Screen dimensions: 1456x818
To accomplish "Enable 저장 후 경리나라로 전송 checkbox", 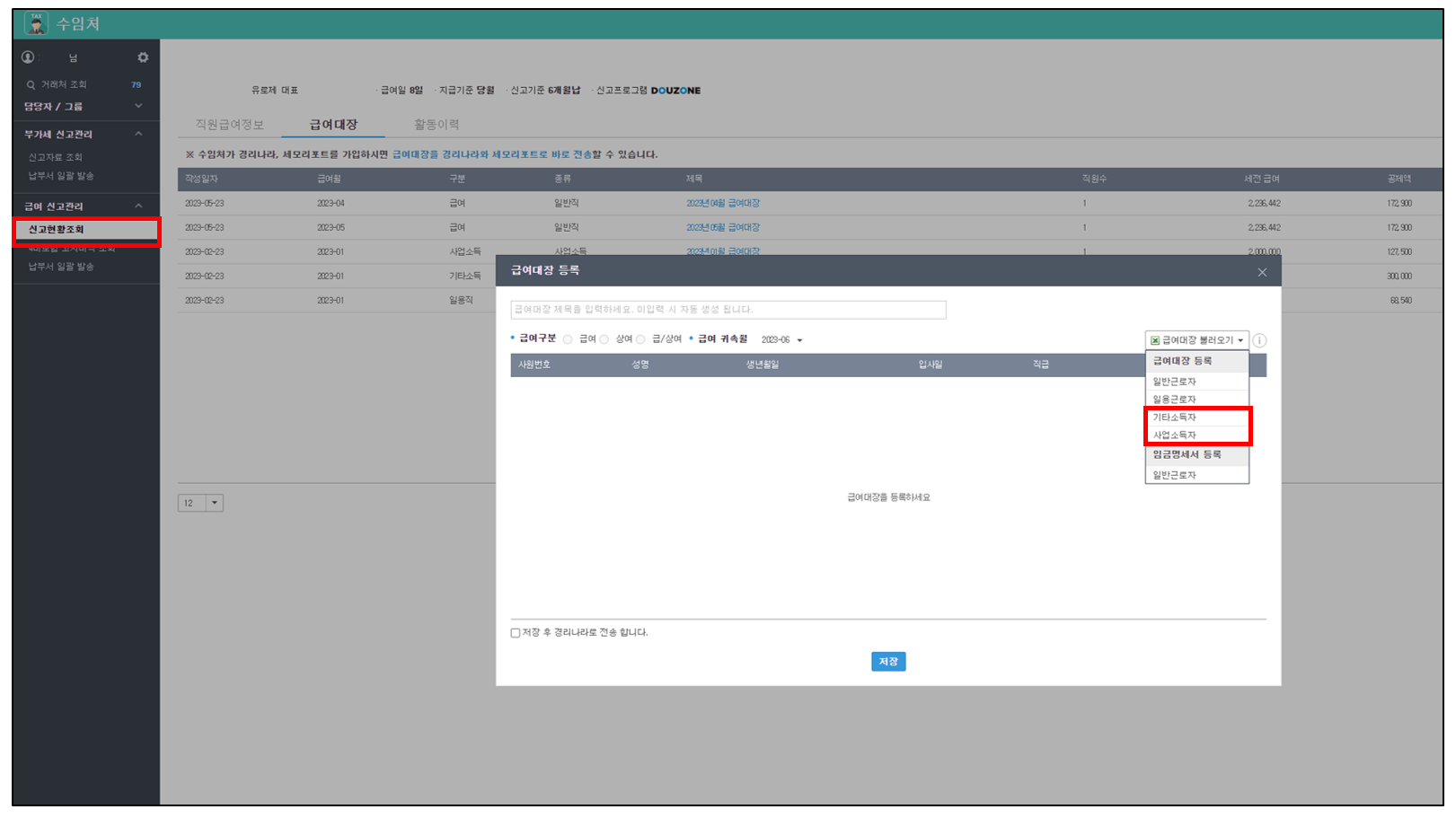I will point(516,633).
